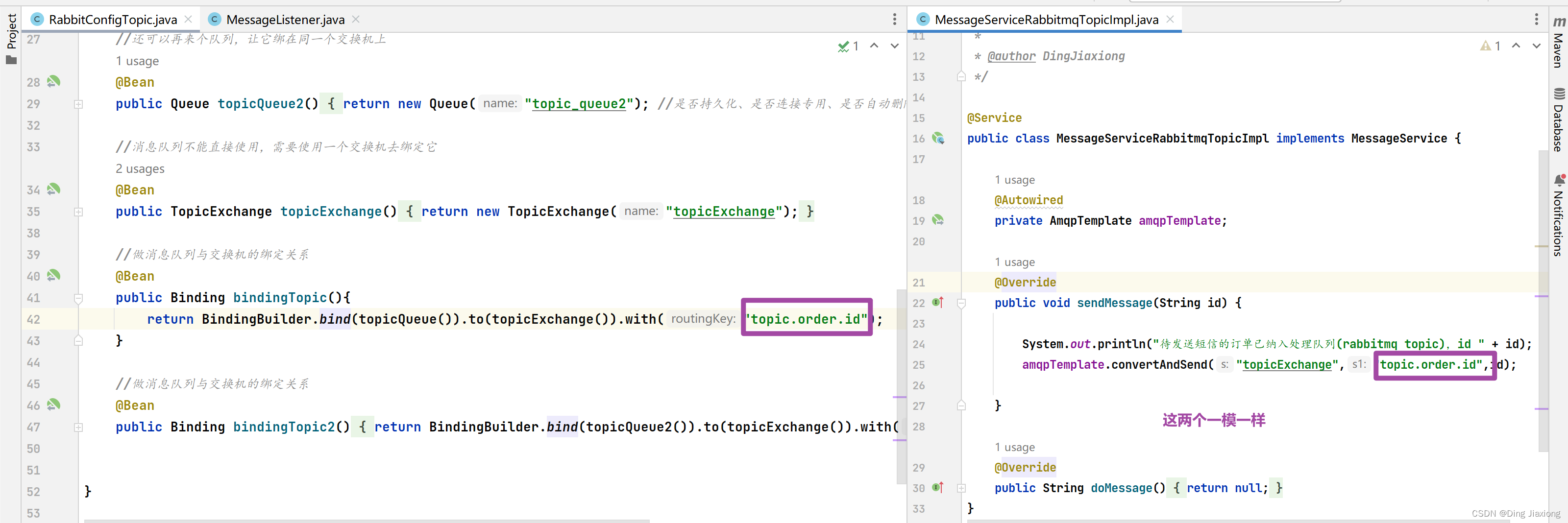
Task: Open right editor tab options menu
Action: tap(1536, 20)
